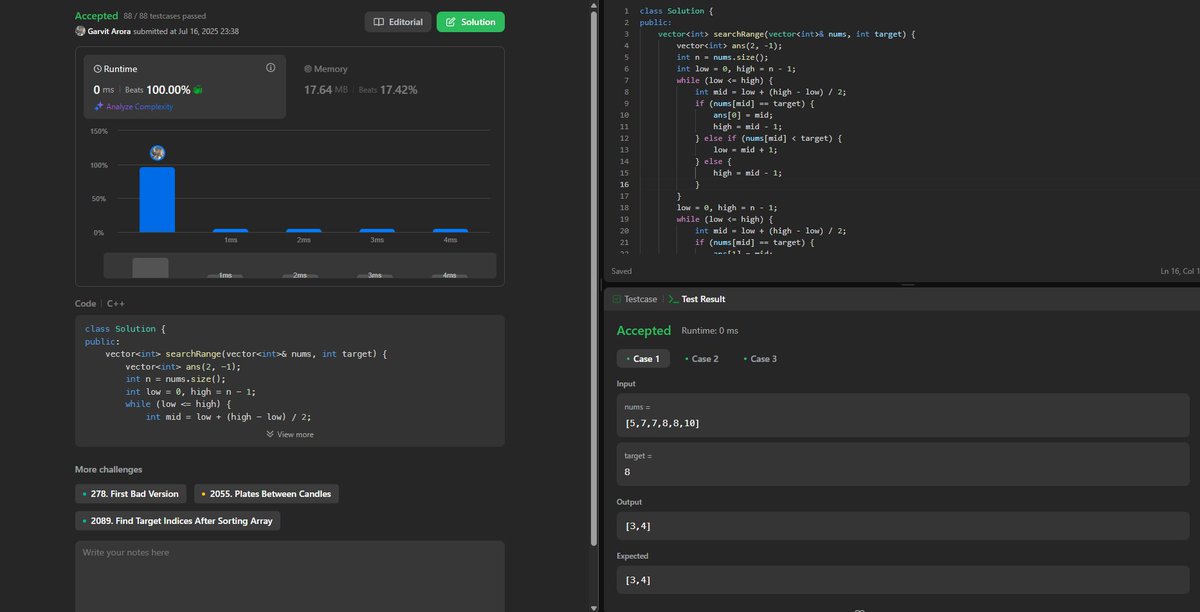Screen dimensions: 1200x612
Task: Switch to the Testcase tab
Action: tap(634, 299)
